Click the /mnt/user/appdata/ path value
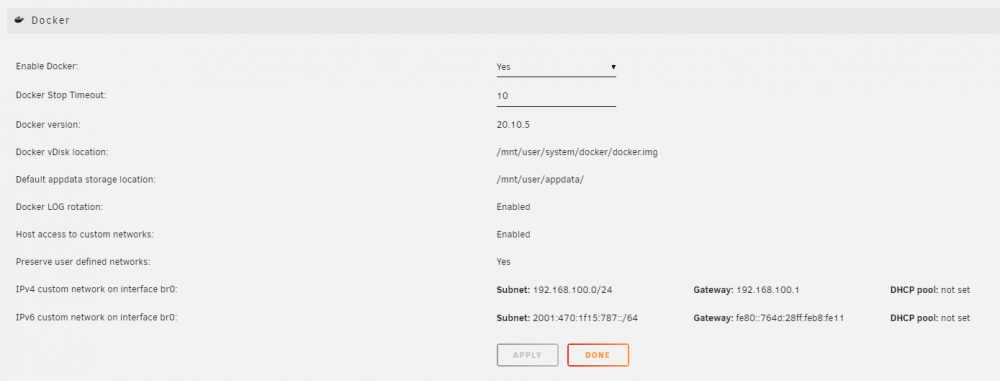Image resolution: width=1000 pixels, height=381 pixels. tap(540, 179)
